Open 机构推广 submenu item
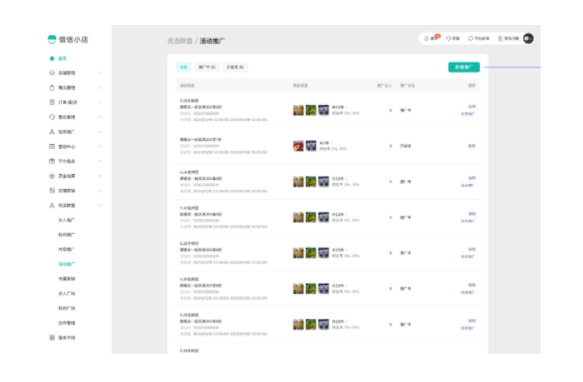 coord(67,235)
